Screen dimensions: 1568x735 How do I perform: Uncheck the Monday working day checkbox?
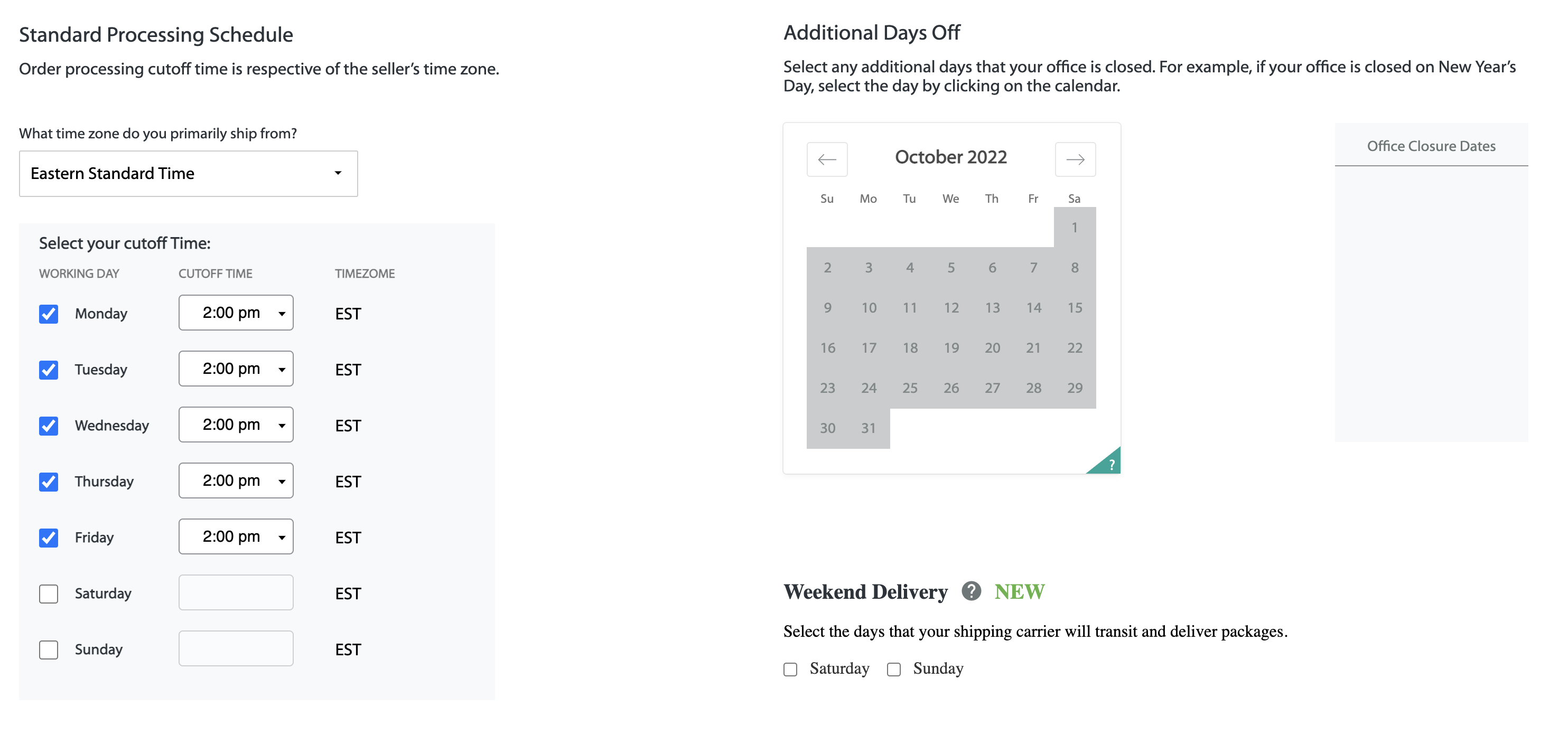(49, 314)
